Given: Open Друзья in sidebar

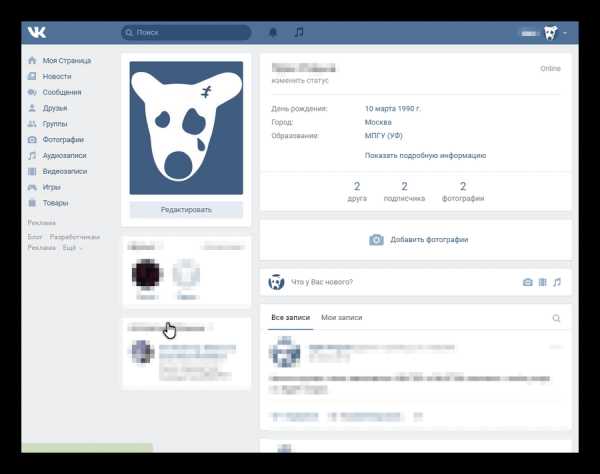Looking at the screenshot, I should pyautogui.click(x=55, y=108).
